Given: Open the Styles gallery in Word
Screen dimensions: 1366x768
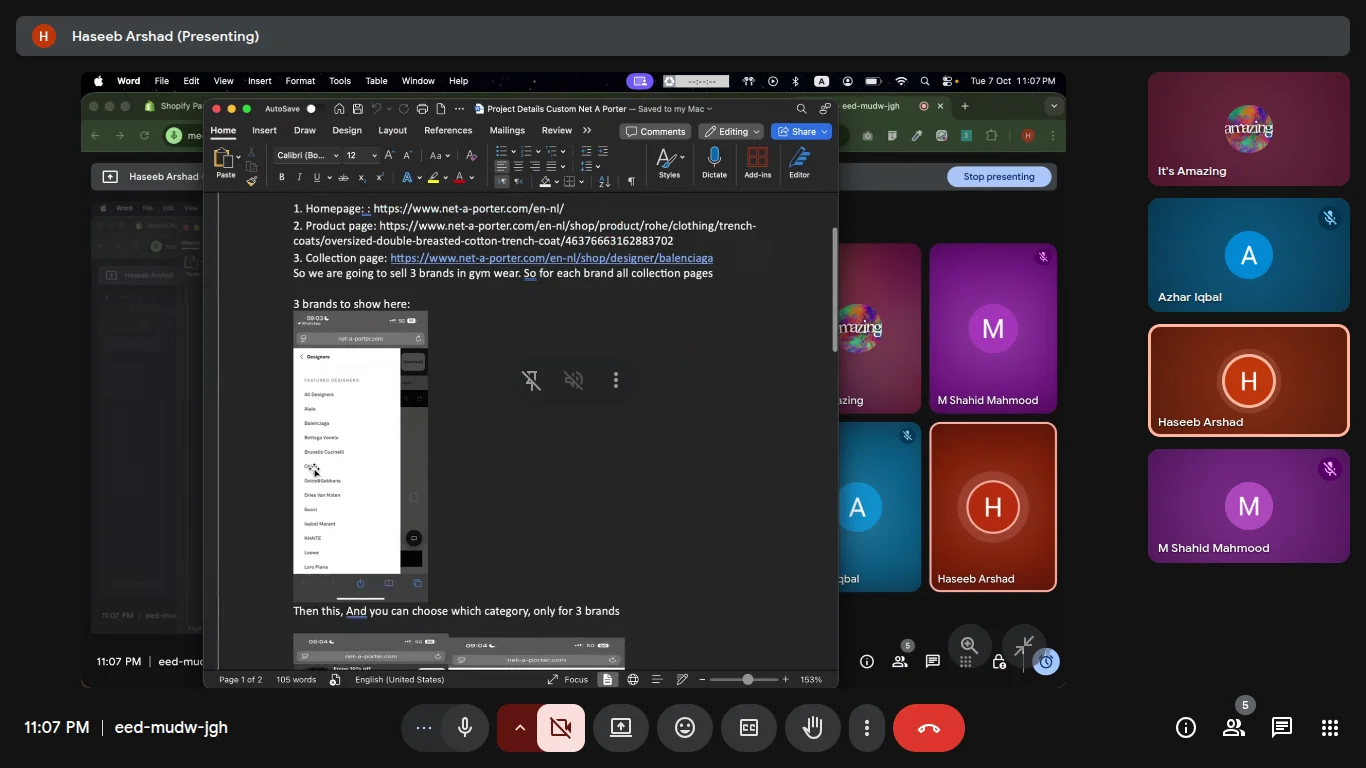Looking at the screenshot, I should [x=669, y=163].
